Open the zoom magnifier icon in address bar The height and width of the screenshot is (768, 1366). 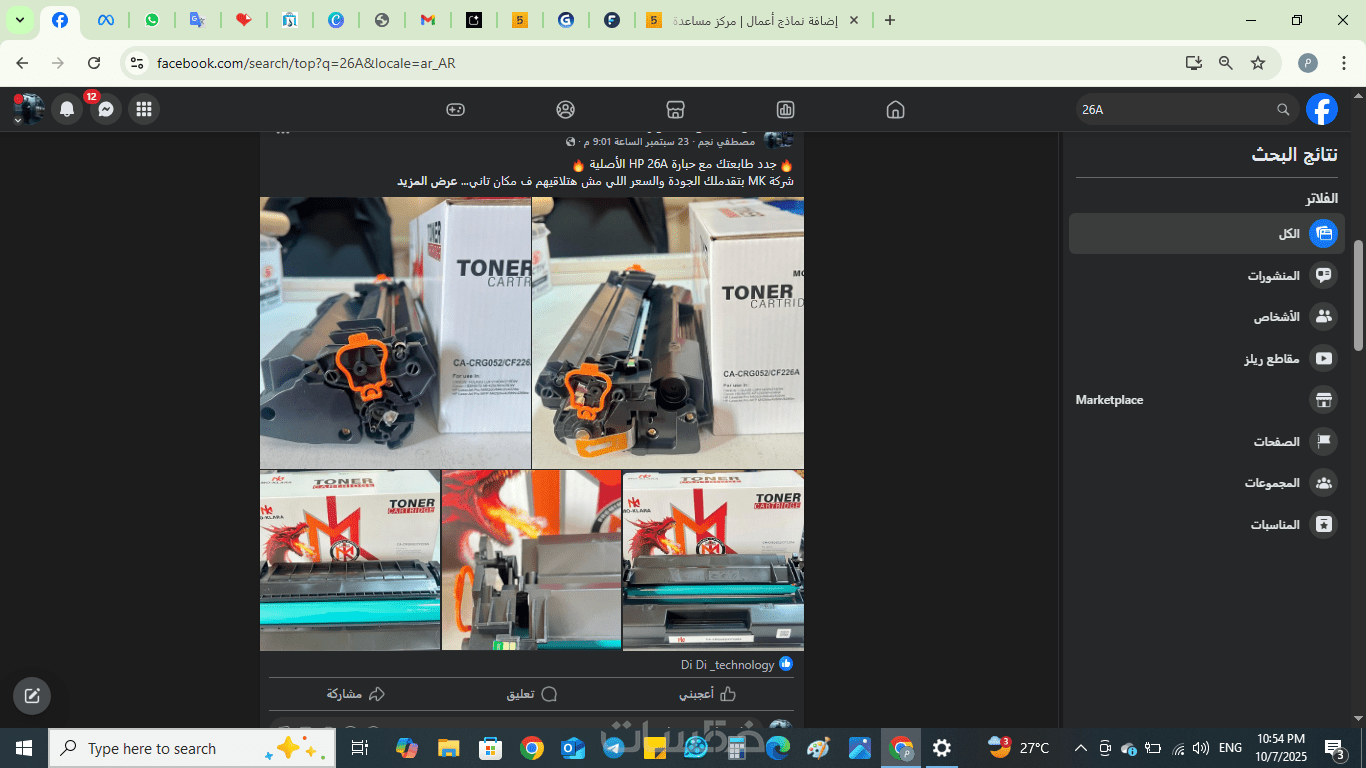click(x=1226, y=63)
